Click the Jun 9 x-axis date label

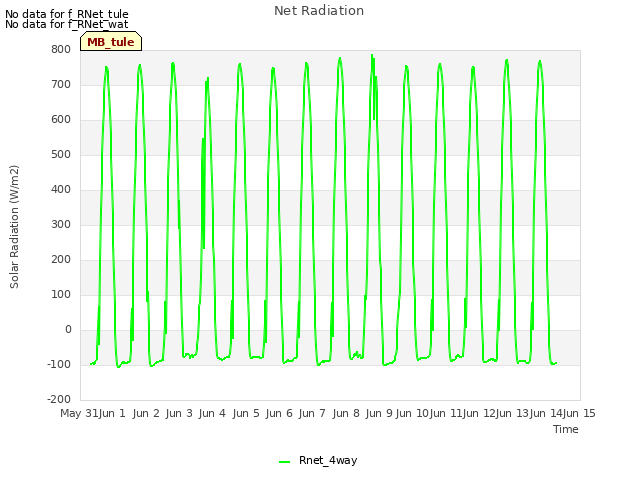(379, 413)
